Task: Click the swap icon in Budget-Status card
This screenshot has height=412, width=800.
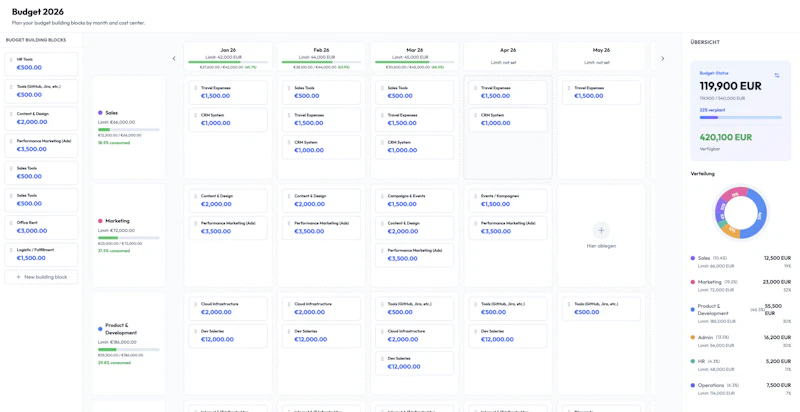Action: click(x=777, y=75)
